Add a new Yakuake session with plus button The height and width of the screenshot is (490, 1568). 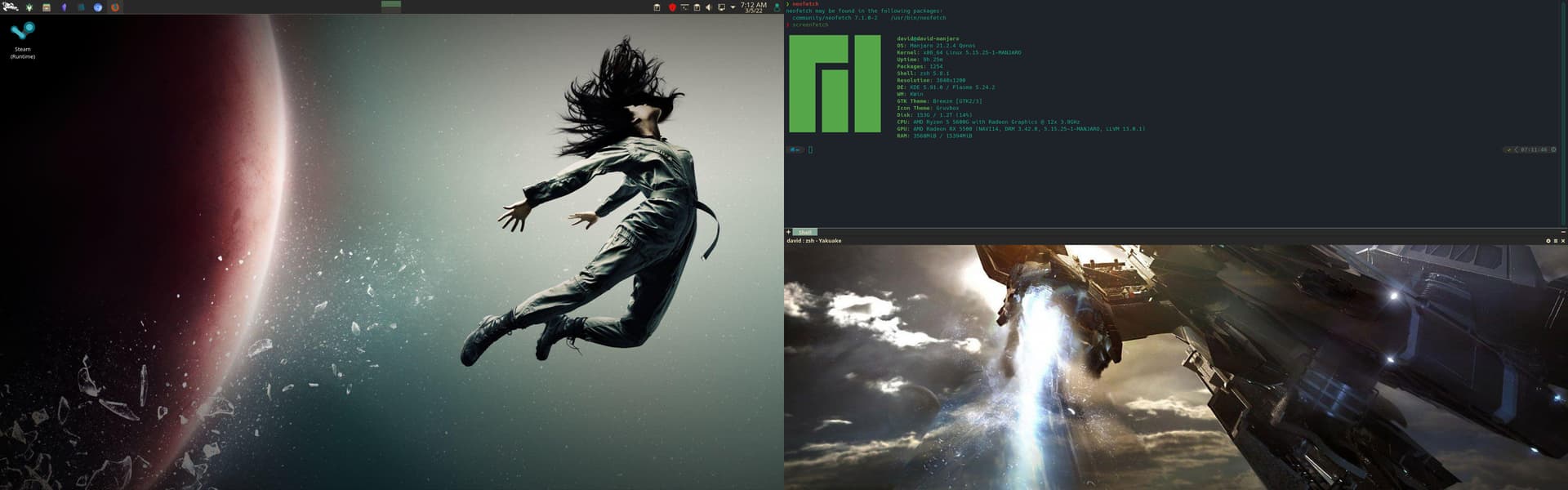pyautogui.click(x=788, y=232)
